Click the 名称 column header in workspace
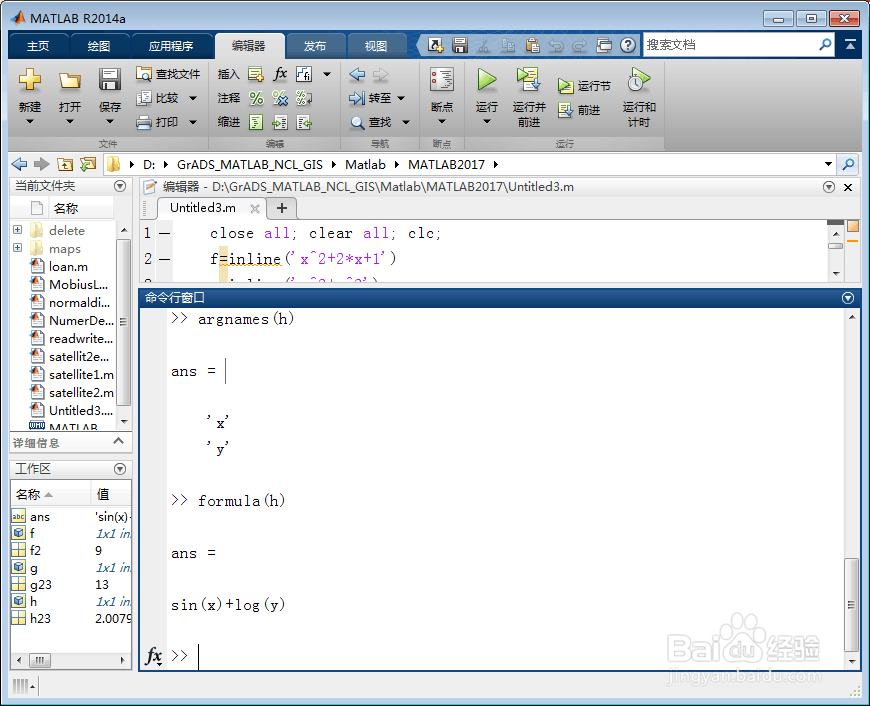The height and width of the screenshot is (706, 870). pyautogui.click(x=50, y=494)
